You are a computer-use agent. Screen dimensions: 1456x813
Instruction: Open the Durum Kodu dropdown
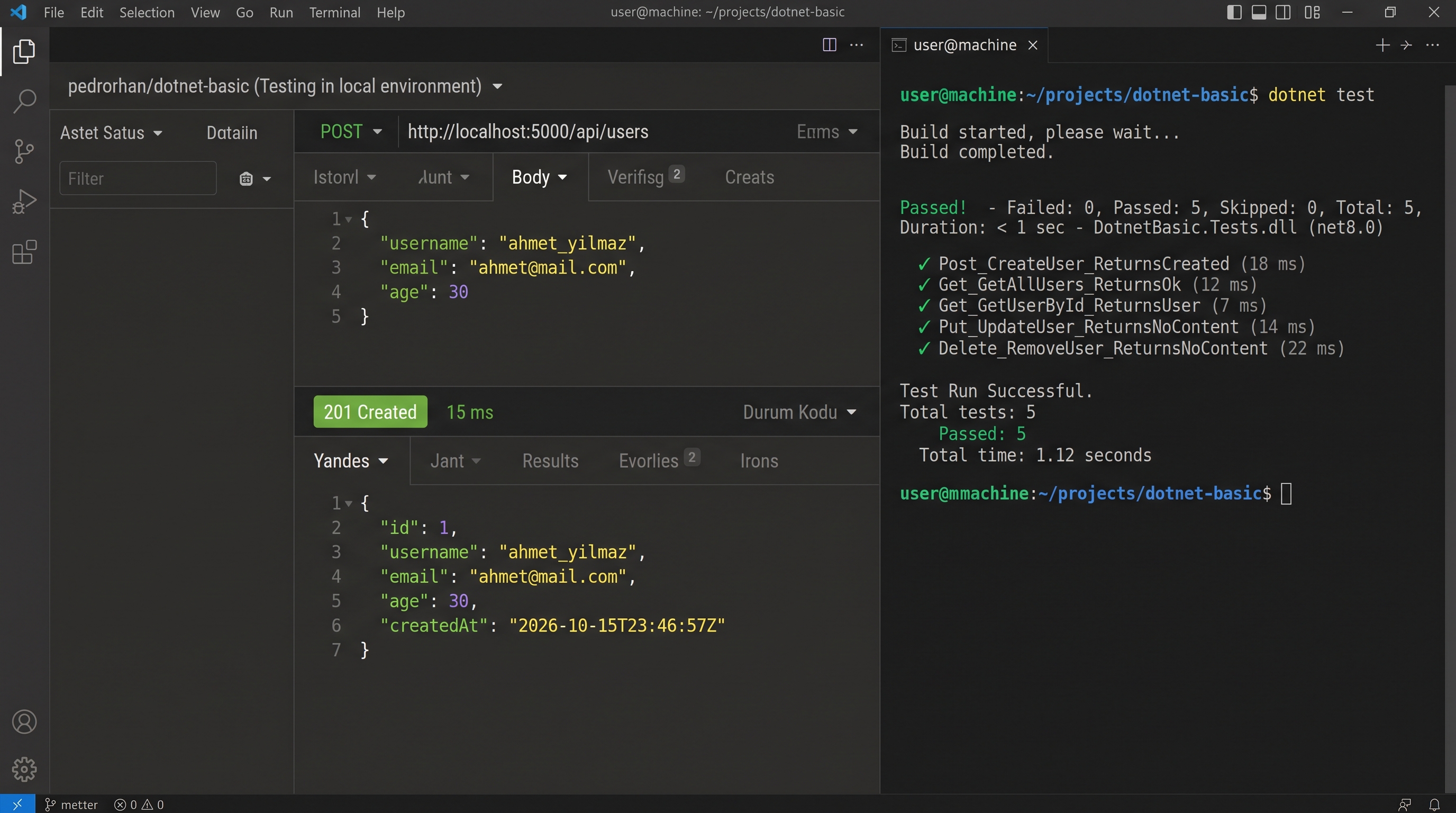(799, 412)
